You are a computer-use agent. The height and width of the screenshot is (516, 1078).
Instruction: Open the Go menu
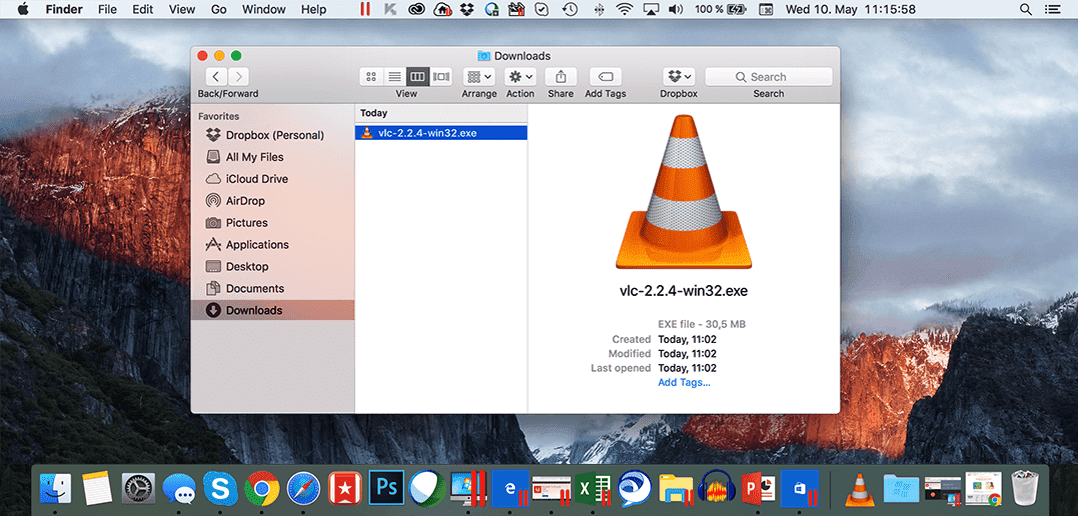[219, 9]
